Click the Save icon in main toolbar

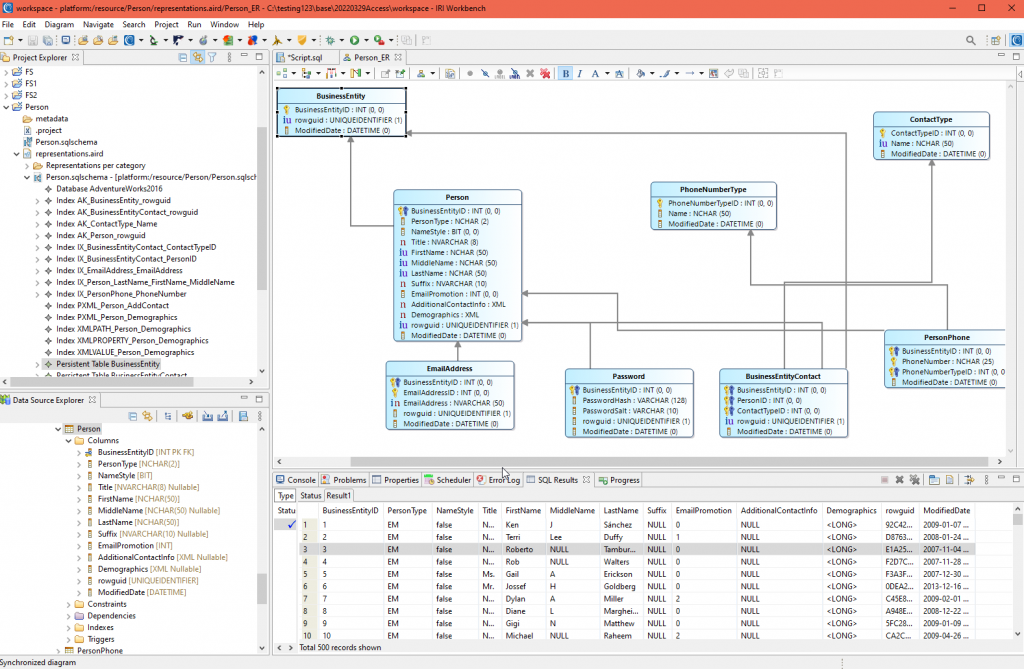[x=33, y=40]
